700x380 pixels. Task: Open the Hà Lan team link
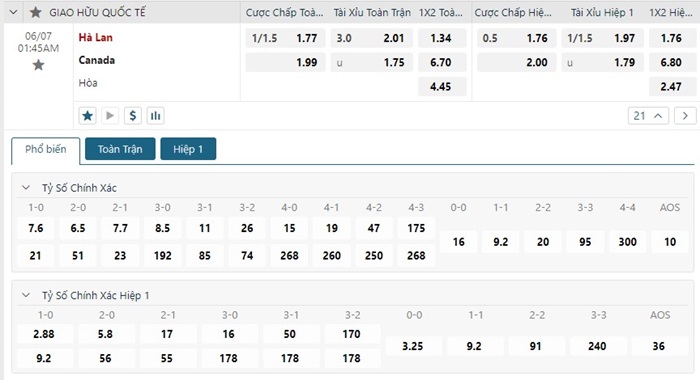tap(96, 38)
